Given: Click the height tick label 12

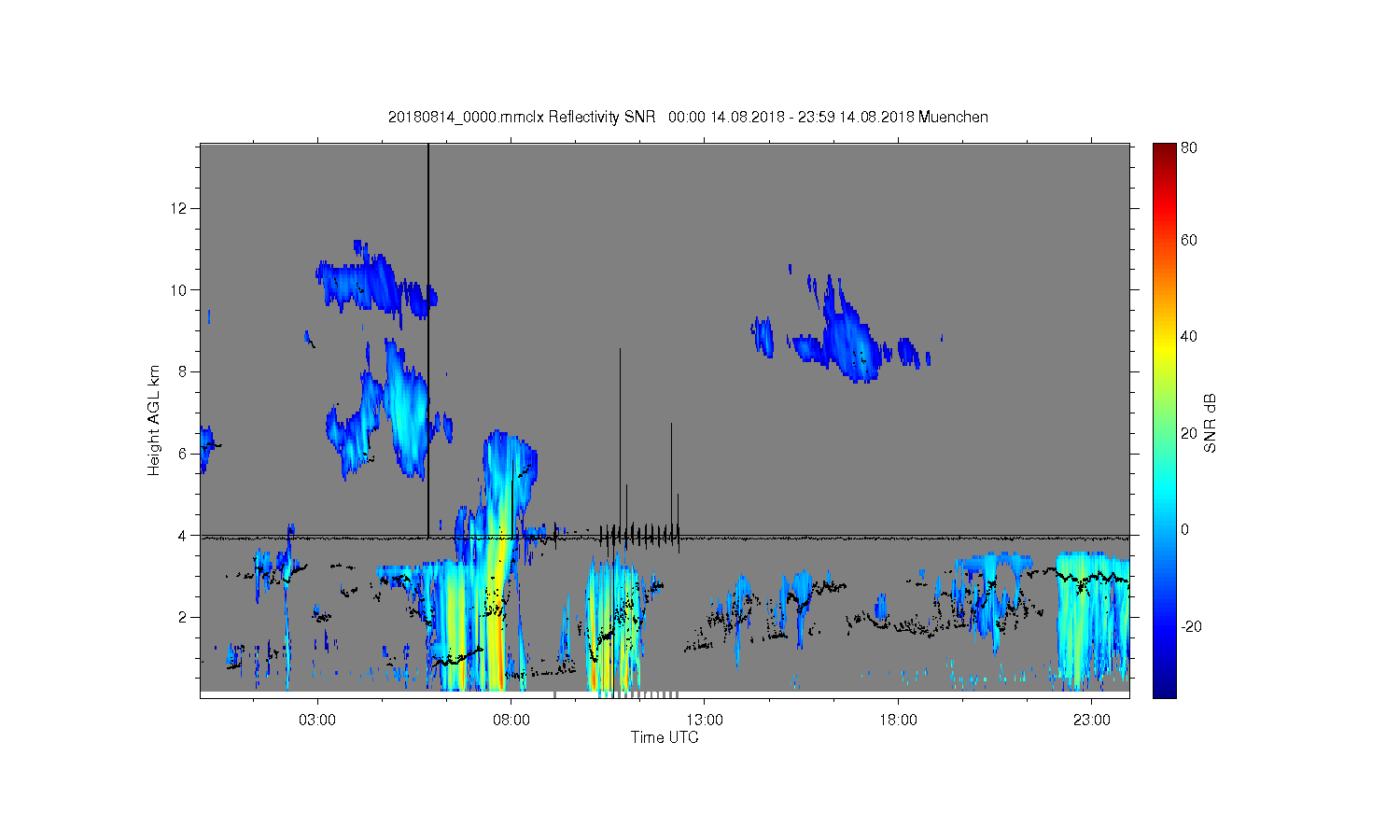Looking at the screenshot, I should pyautogui.click(x=180, y=207).
